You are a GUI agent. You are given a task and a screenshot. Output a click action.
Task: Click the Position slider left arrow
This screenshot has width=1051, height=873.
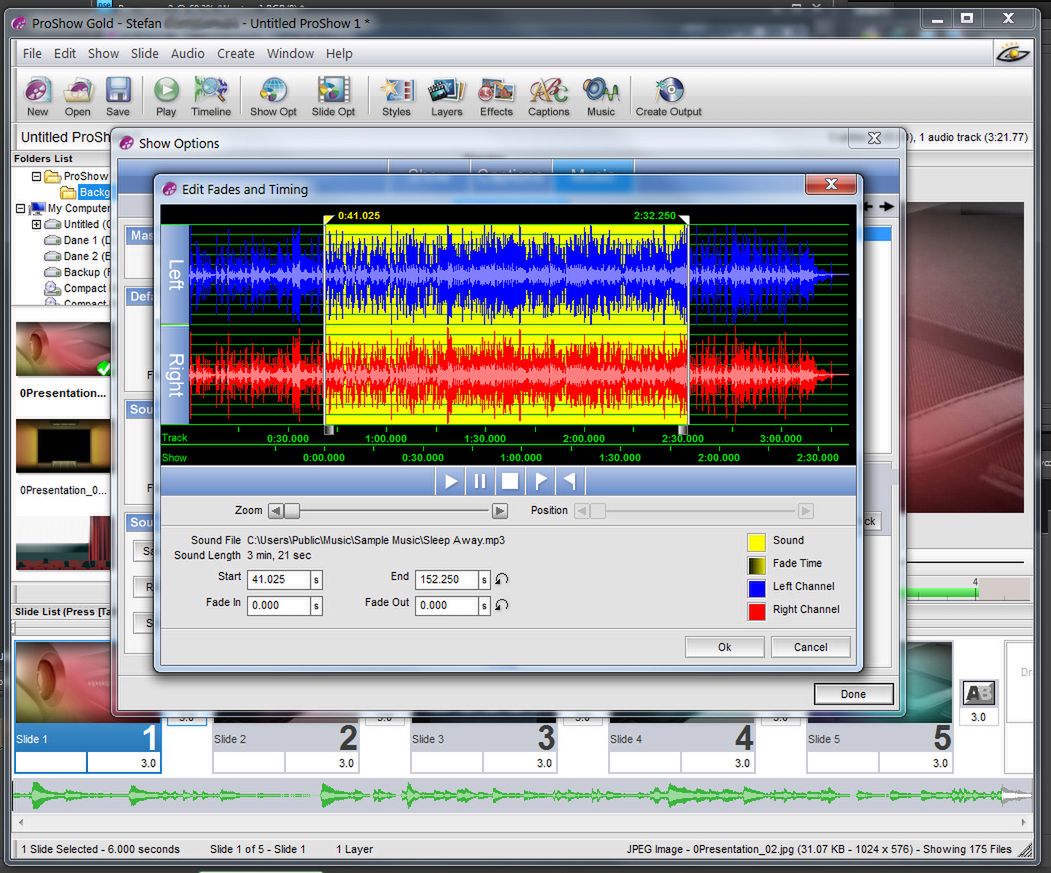point(582,511)
